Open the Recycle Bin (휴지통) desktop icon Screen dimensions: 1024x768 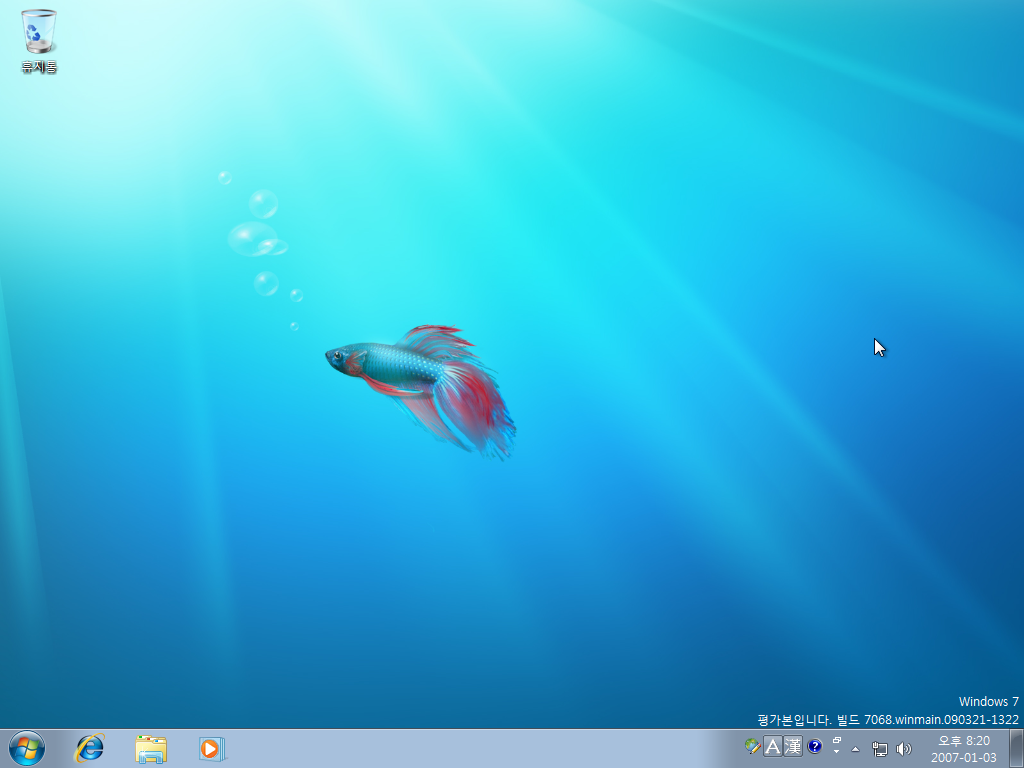tap(39, 40)
